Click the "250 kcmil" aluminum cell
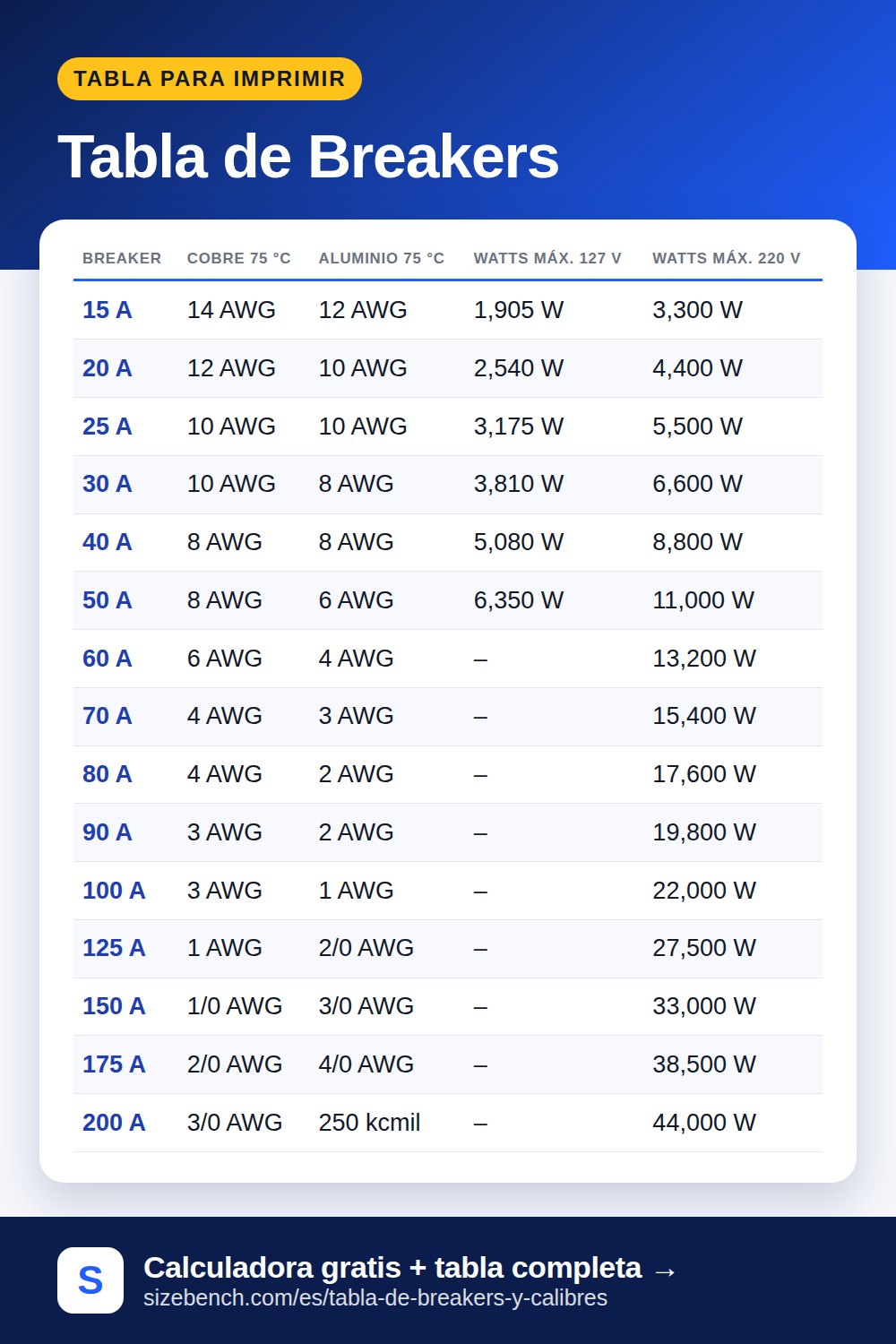The height and width of the screenshot is (1344, 896). tap(370, 1123)
